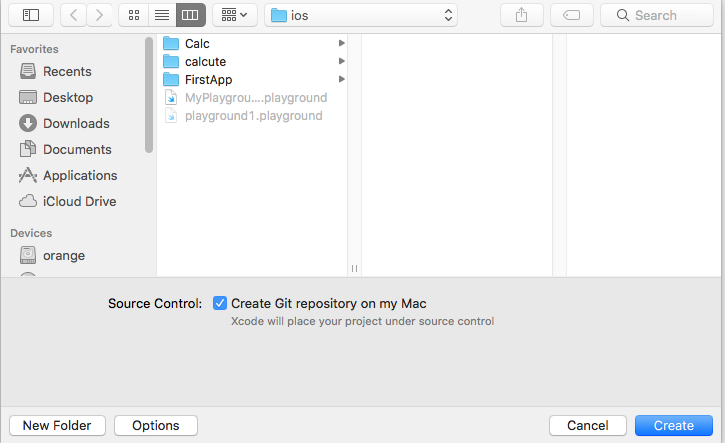Expand the Calc folder arrow

click(341, 43)
